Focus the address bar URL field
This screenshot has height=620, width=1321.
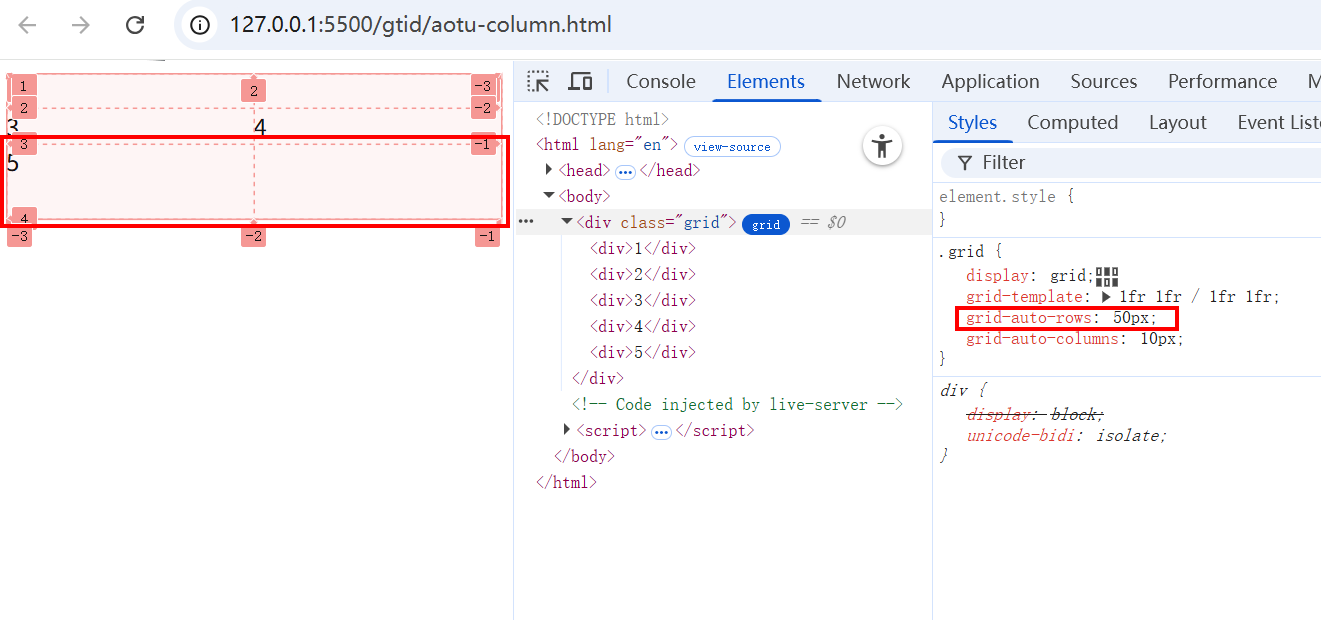[x=420, y=25]
